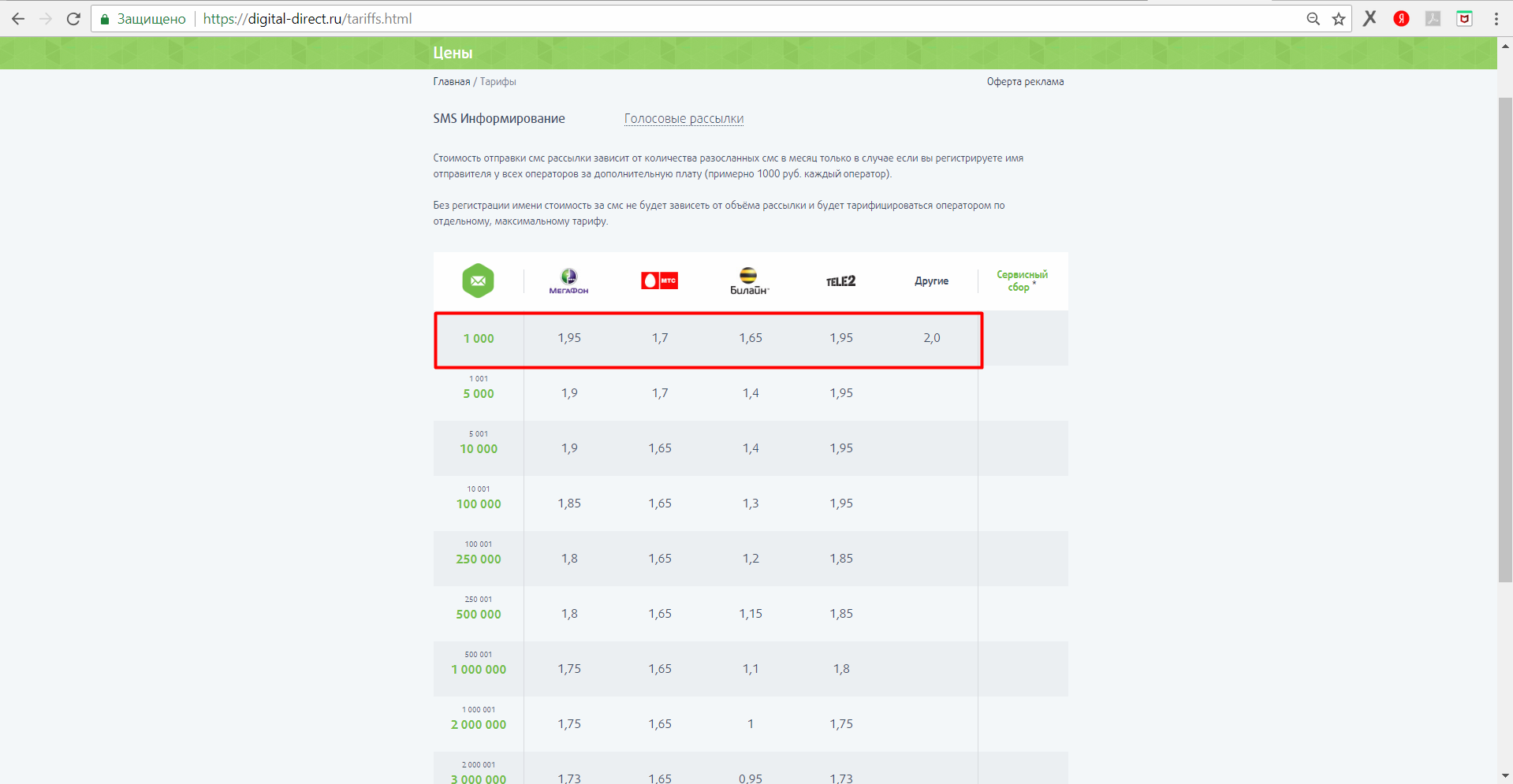Click Другие price 2,0 in 1 000 row
Screen dimensions: 1513x784
pos(932,338)
